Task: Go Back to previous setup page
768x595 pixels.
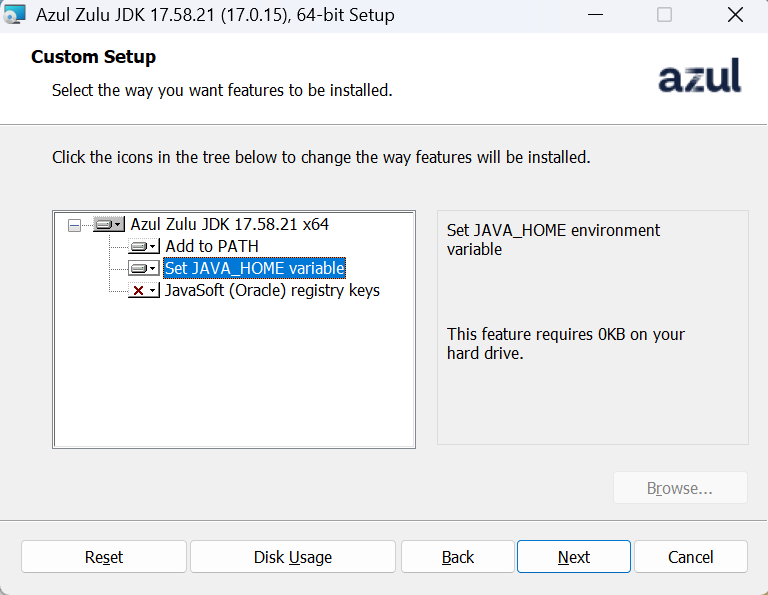Action: 458,557
